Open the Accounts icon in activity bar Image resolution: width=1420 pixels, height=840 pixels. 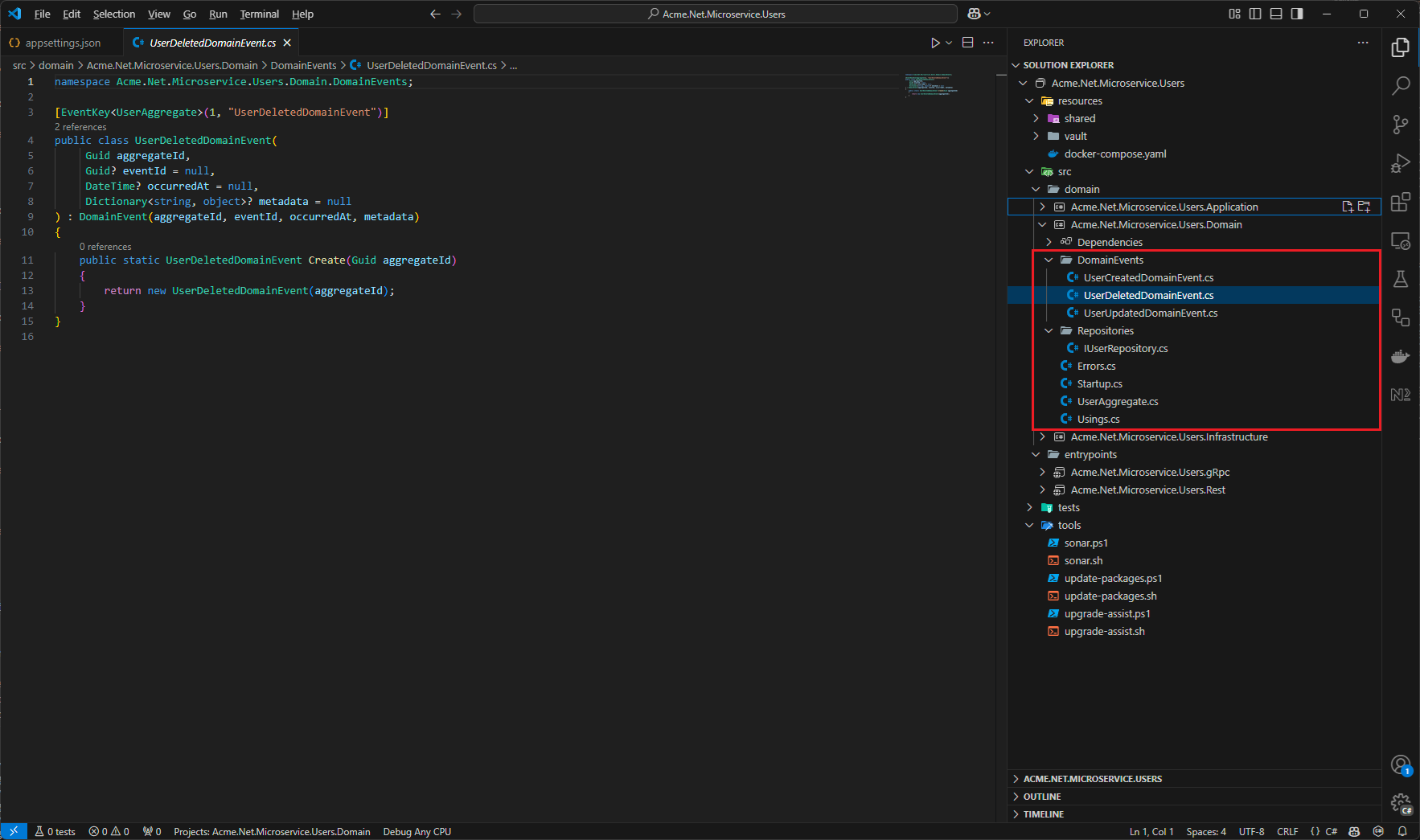click(x=1400, y=764)
